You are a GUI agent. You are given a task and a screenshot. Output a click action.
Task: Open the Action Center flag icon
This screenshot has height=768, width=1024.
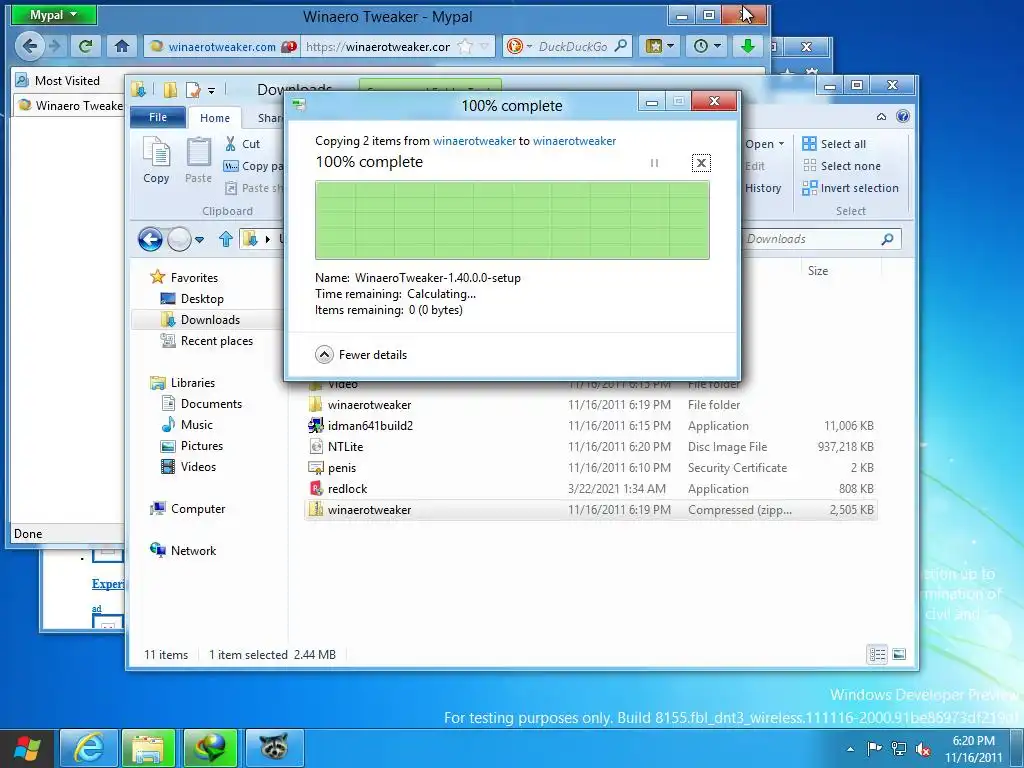(x=874, y=749)
